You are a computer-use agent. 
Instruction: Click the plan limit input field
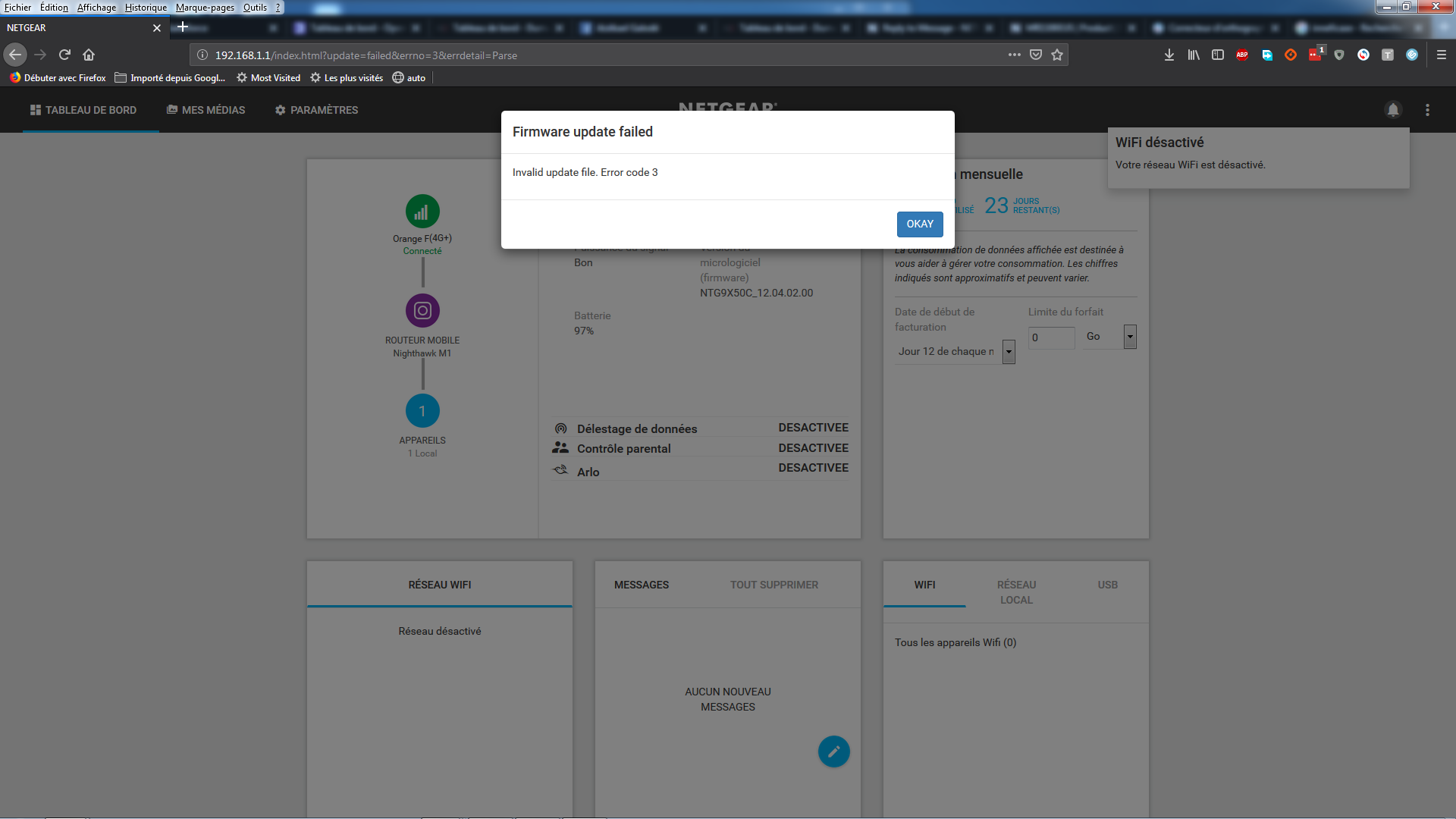coord(1051,337)
